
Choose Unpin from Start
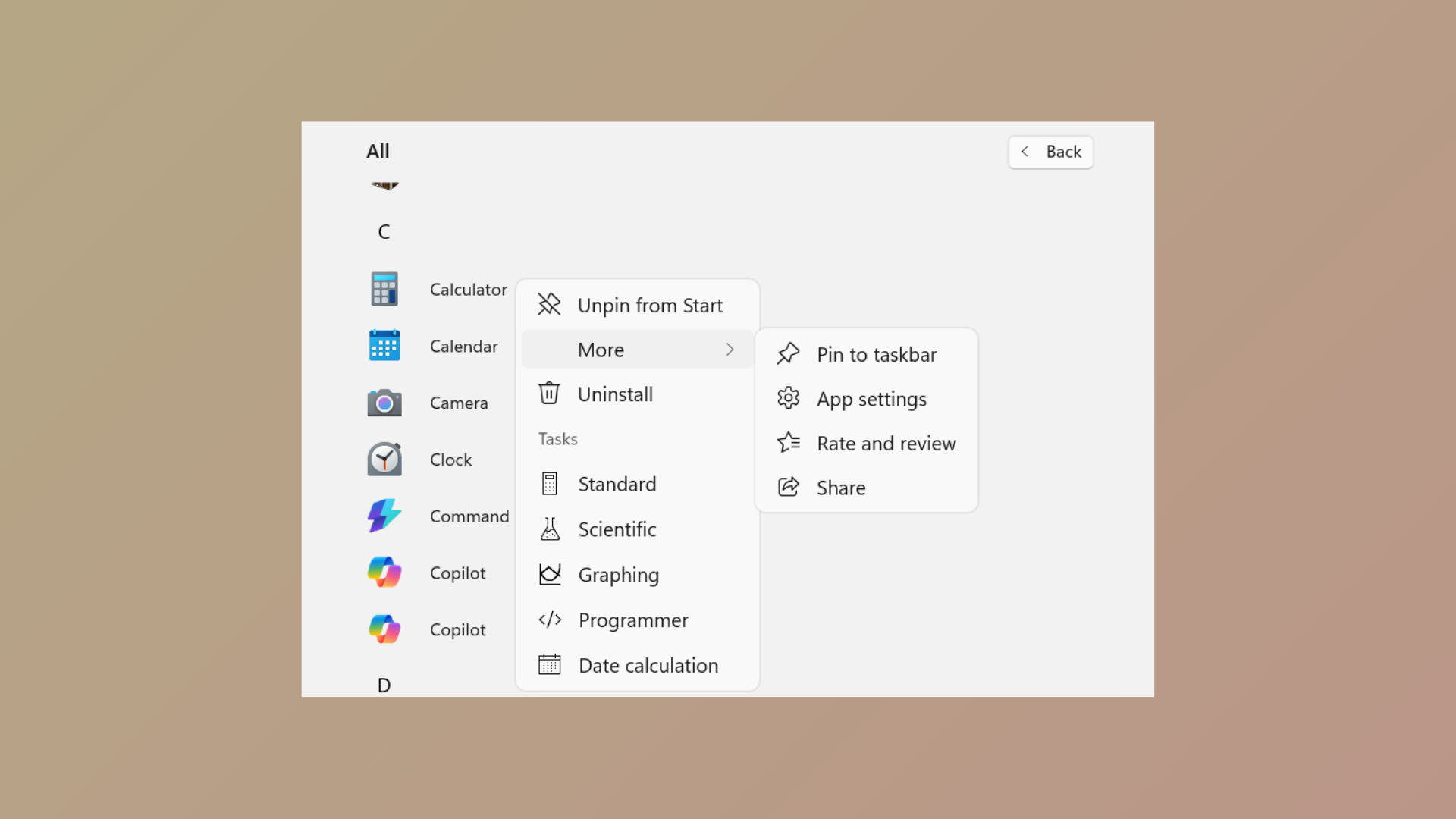point(650,305)
